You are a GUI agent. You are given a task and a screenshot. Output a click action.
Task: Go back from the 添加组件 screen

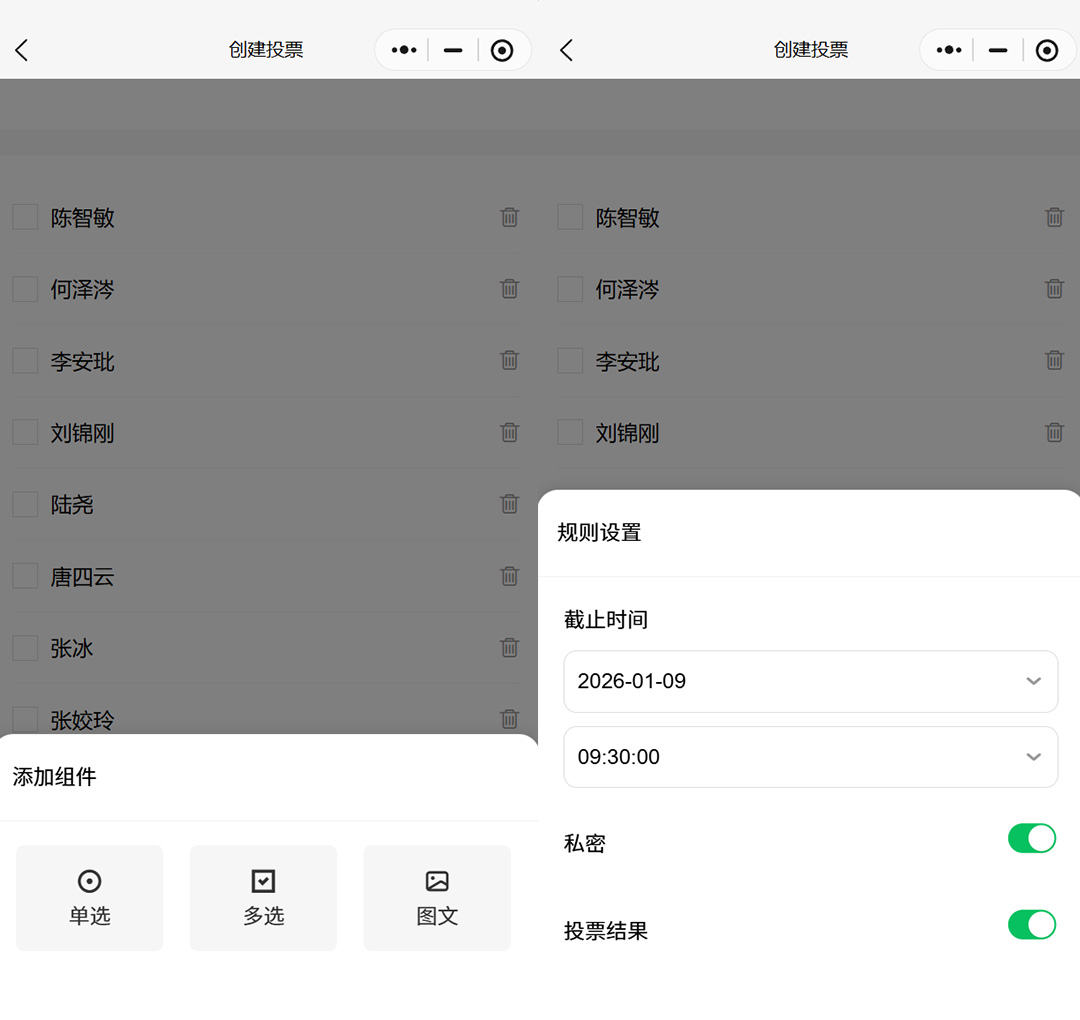[22, 50]
